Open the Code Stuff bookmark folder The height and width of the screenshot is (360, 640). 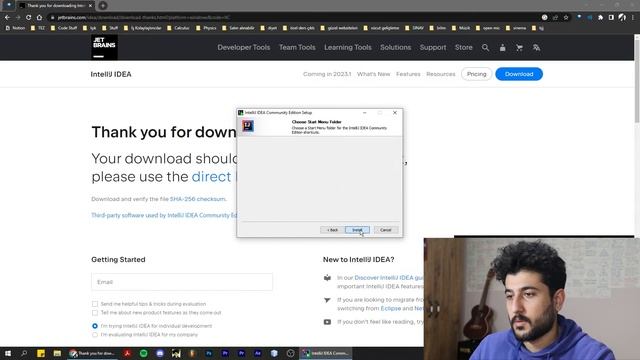[64, 28]
